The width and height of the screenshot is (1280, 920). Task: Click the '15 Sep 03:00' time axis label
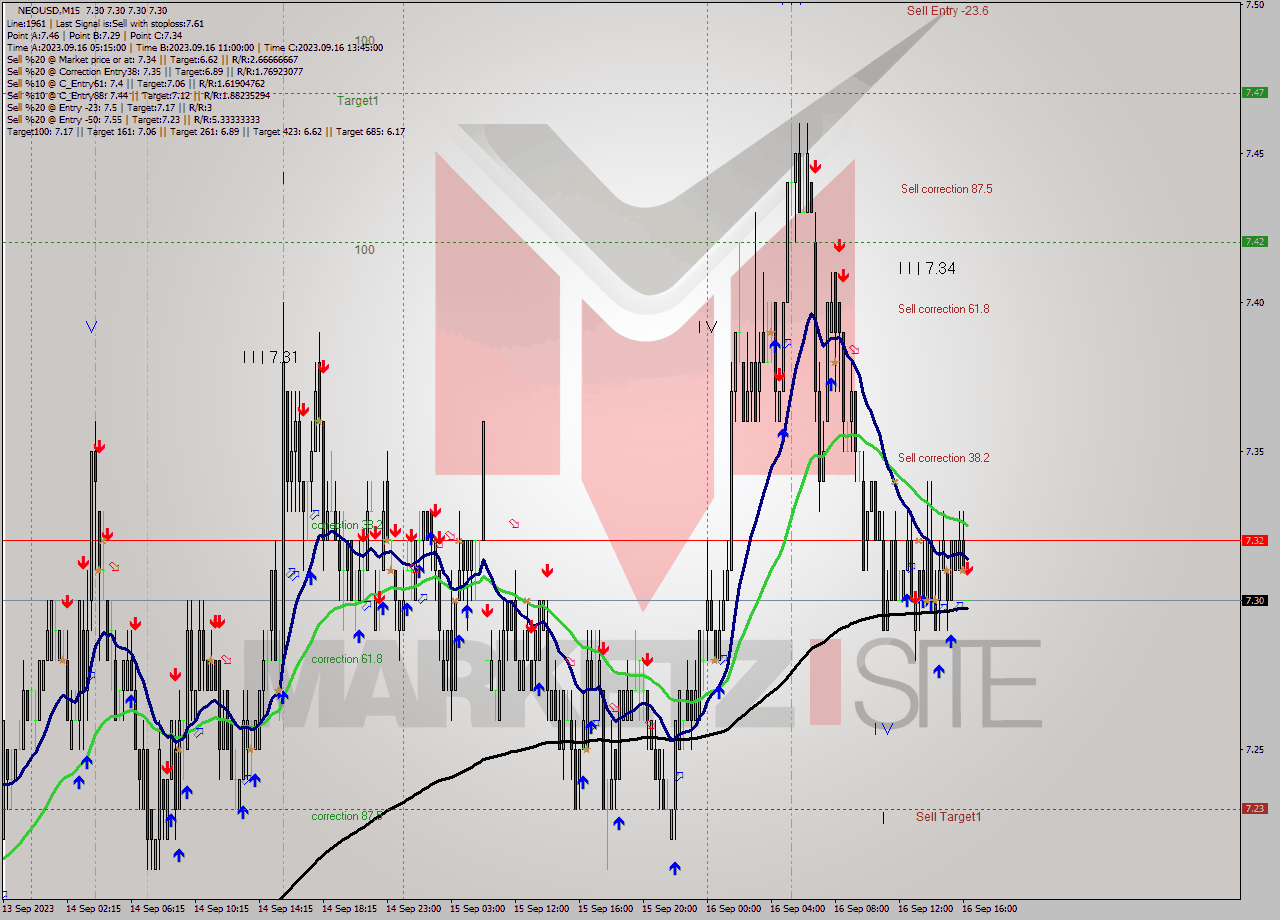tap(478, 909)
